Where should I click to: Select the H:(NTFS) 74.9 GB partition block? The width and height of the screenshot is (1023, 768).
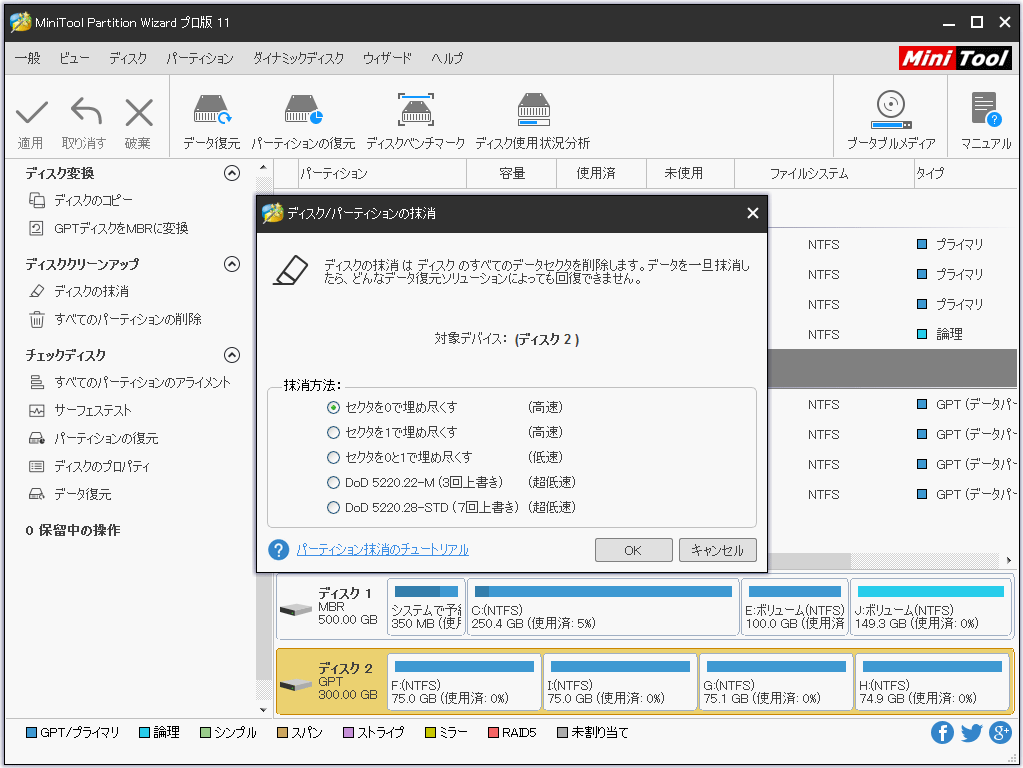932,682
